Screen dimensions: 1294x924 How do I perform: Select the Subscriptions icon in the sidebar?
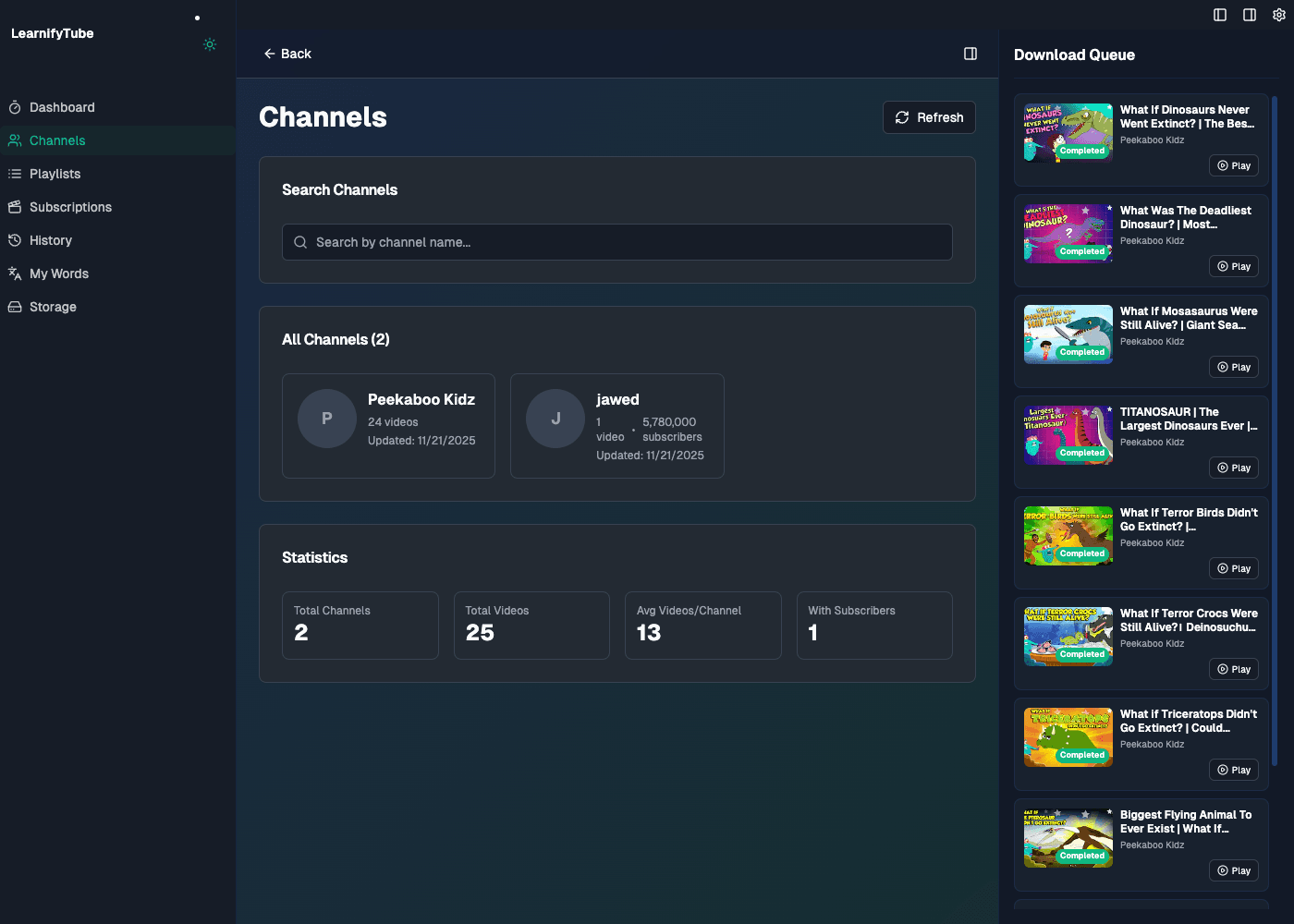[15, 207]
